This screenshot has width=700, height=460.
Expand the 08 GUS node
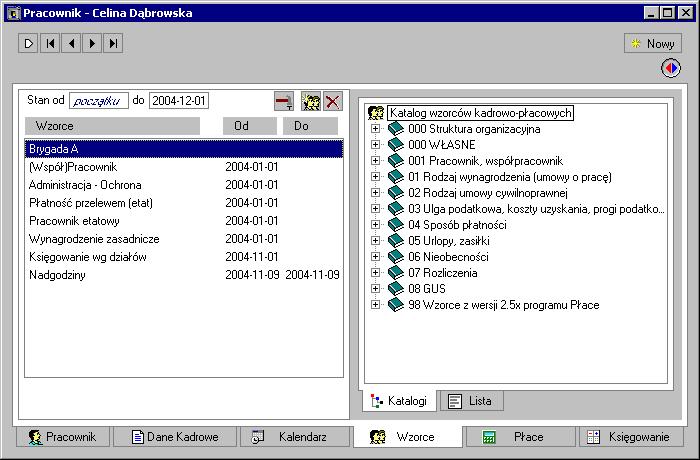click(375, 289)
